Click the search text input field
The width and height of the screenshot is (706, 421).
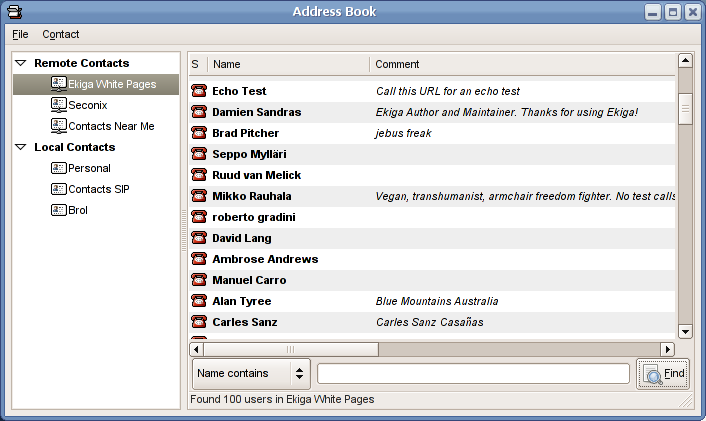point(473,374)
